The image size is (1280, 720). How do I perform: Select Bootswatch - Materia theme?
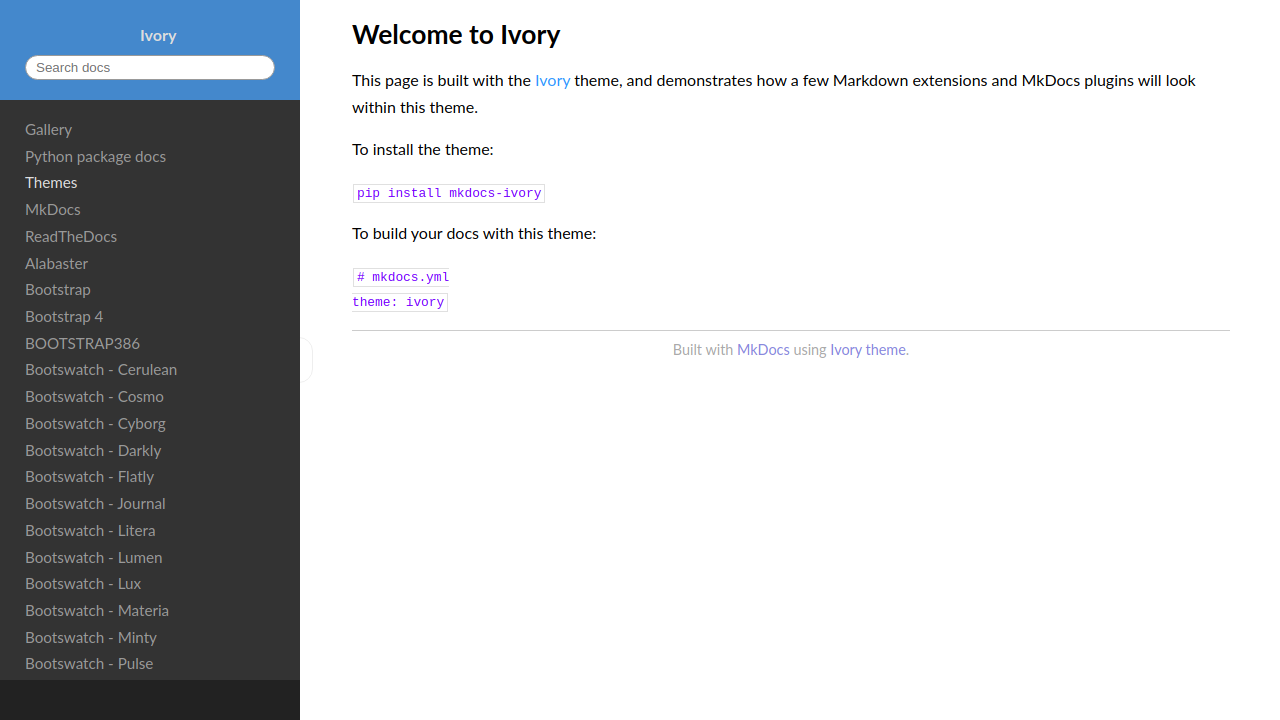[x=97, y=610]
